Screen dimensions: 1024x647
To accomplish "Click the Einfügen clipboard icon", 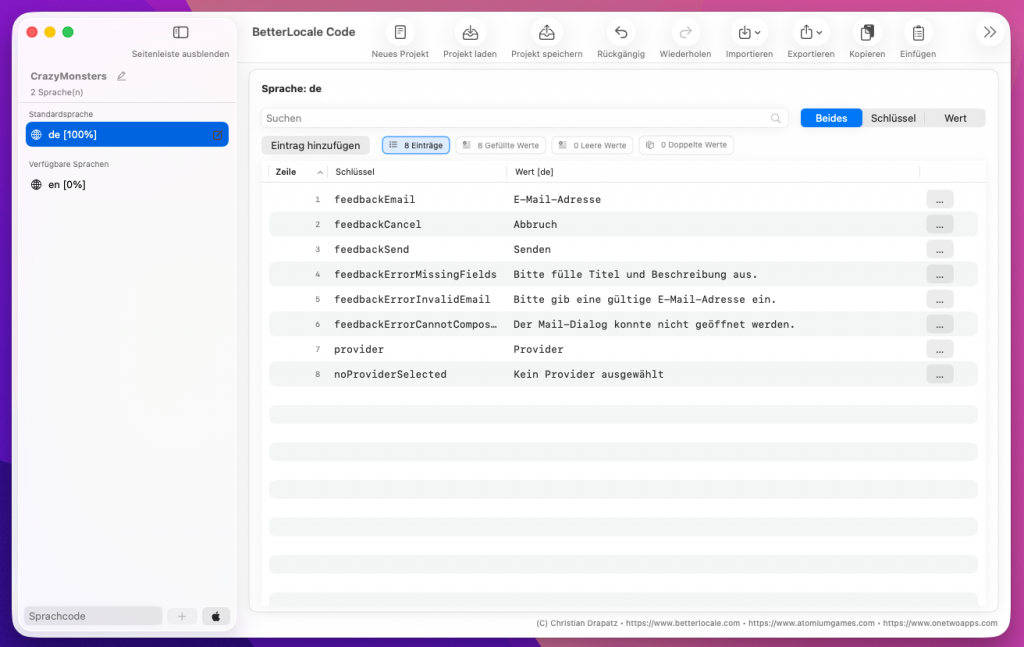I will click(x=918, y=33).
